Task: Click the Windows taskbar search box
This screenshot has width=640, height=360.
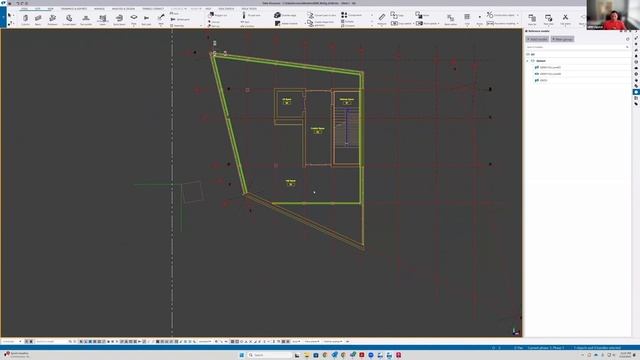Action: pos(269,355)
